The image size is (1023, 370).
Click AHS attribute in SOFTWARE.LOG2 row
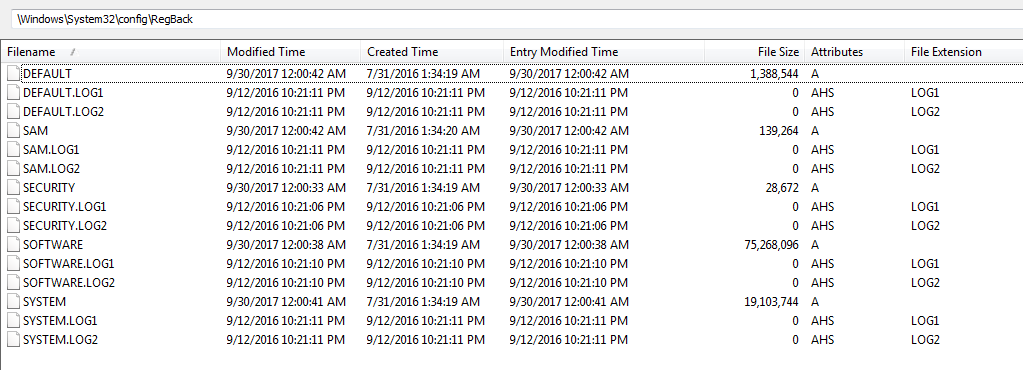[x=823, y=283]
